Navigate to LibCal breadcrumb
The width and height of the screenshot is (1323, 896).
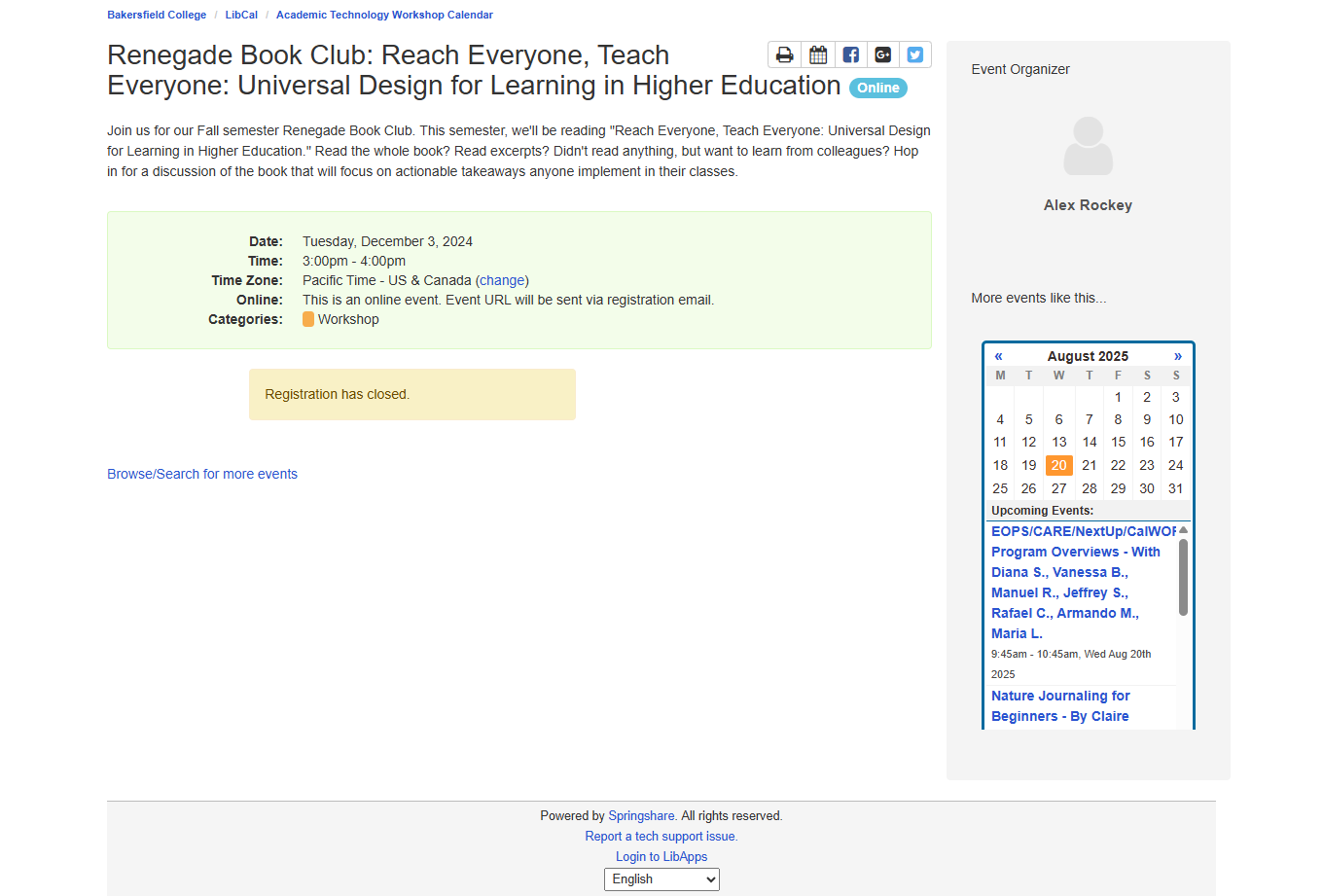coord(241,15)
